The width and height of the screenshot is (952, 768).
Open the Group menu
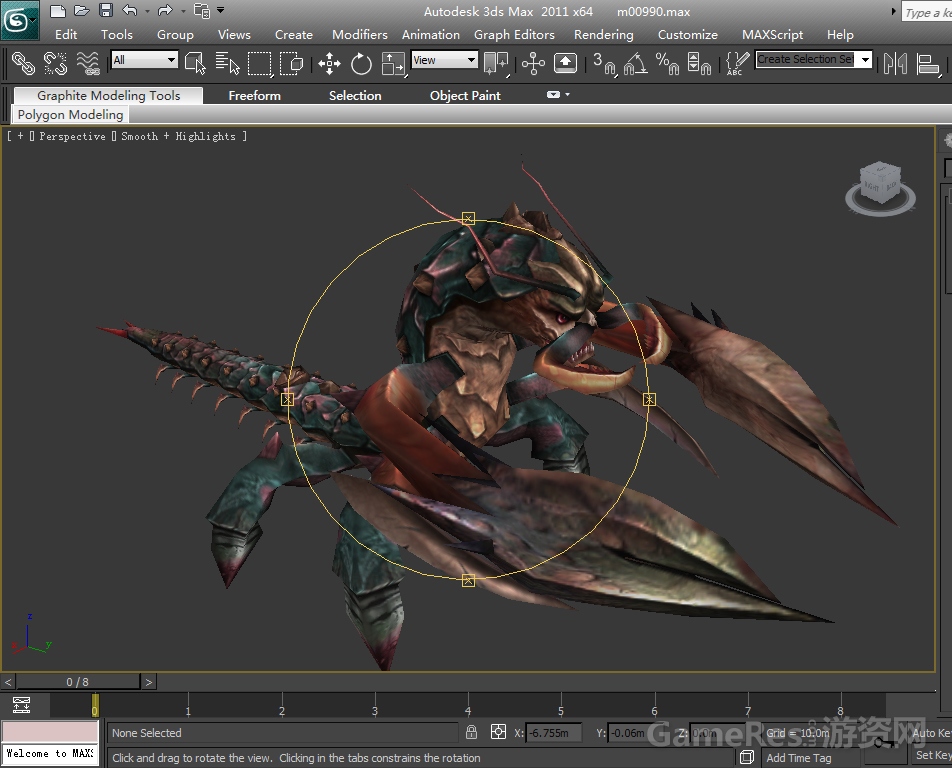pyautogui.click(x=175, y=35)
